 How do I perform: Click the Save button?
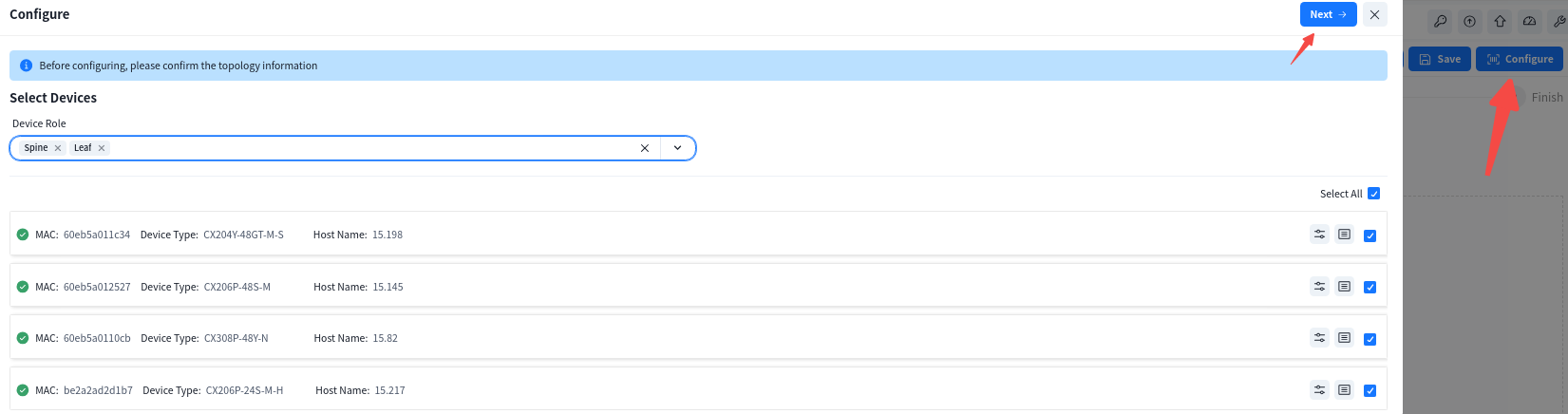(1439, 59)
